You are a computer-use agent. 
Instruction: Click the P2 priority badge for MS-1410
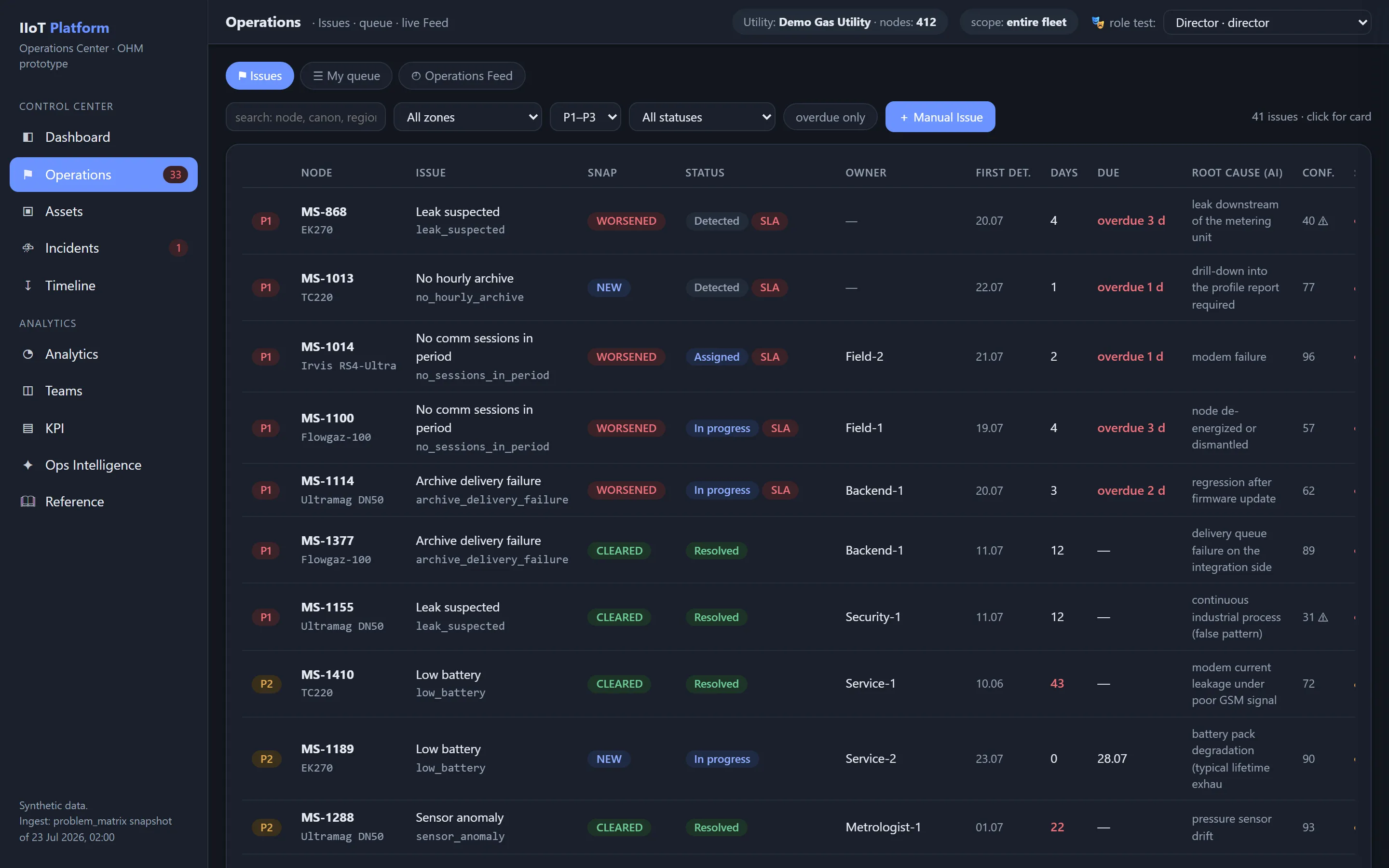[x=266, y=684]
